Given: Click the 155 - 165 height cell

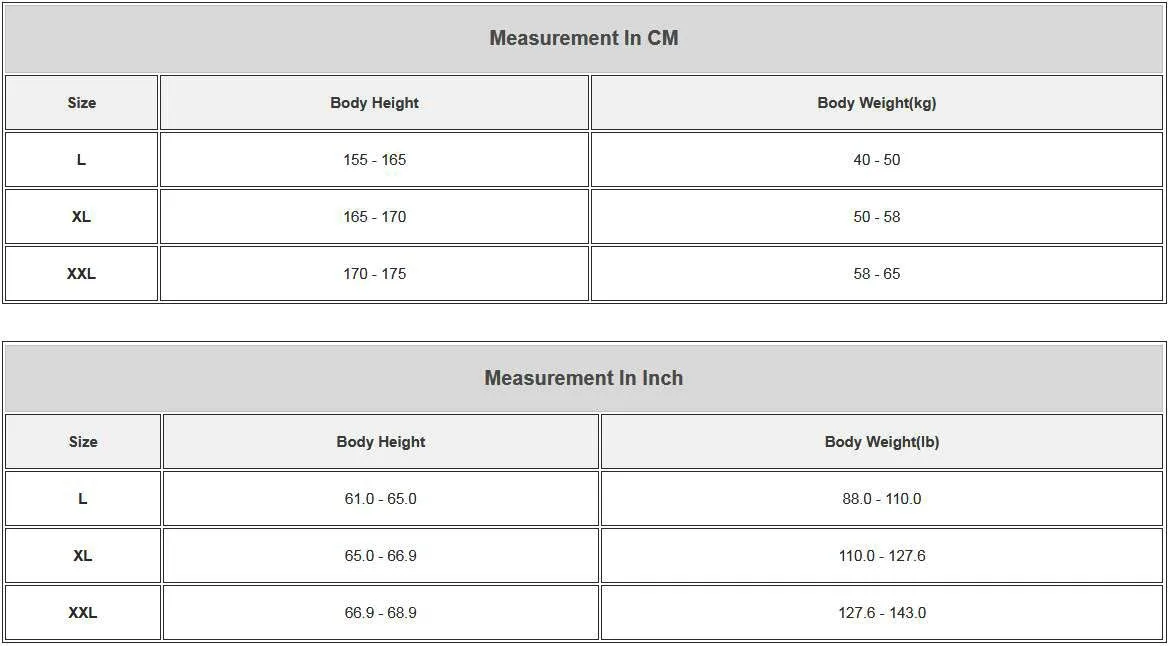Looking at the screenshot, I should [374, 159].
